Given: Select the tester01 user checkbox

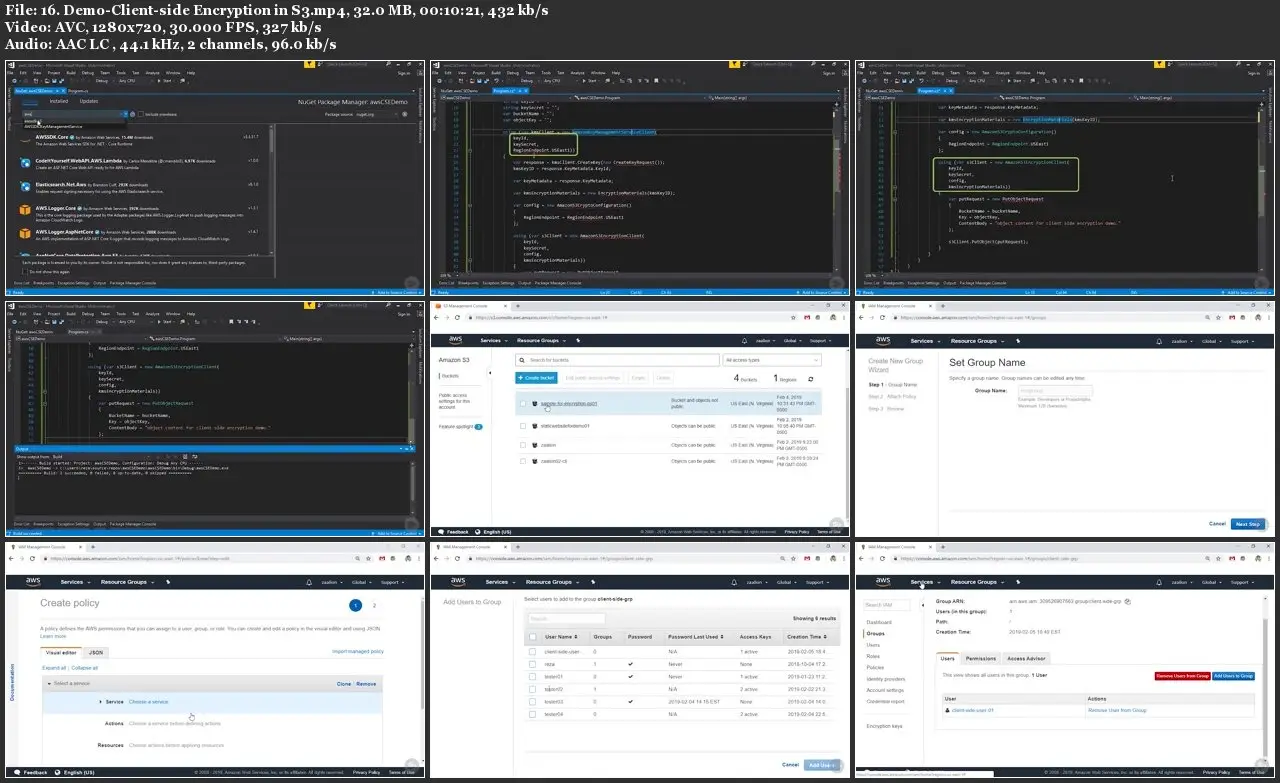Looking at the screenshot, I should click(533, 677).
